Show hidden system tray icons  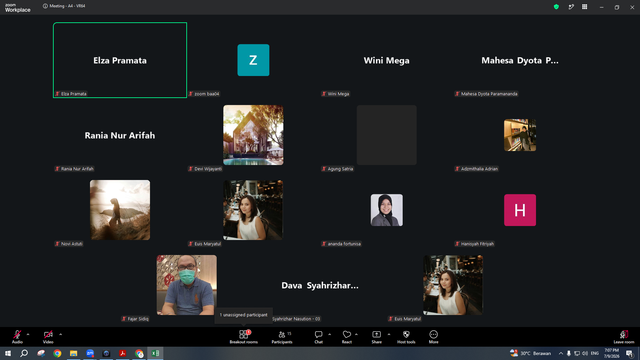[x=561, y=353]
